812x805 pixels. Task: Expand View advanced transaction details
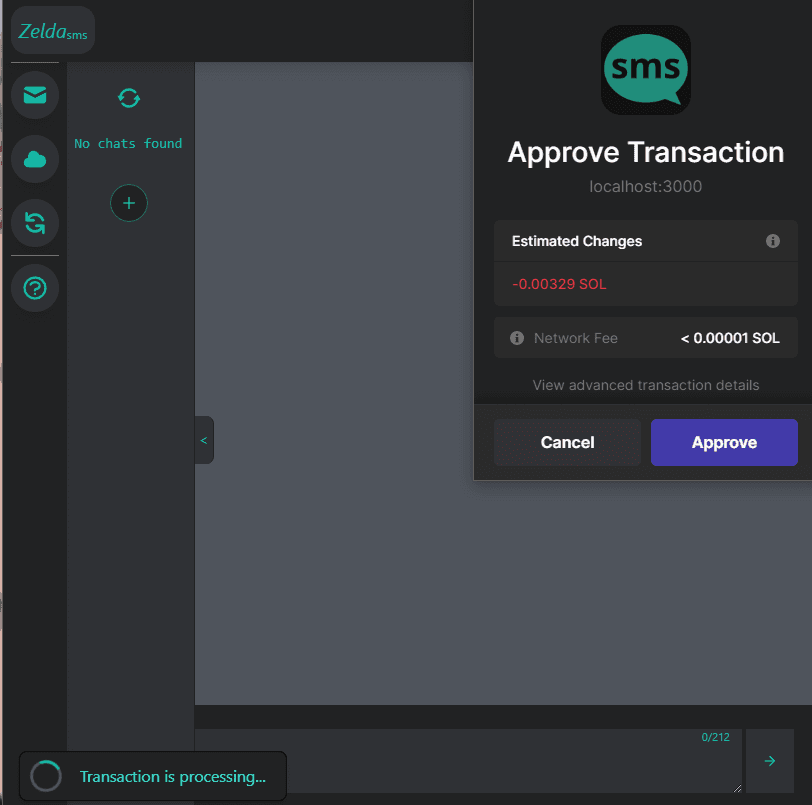(x=645, y=385)
